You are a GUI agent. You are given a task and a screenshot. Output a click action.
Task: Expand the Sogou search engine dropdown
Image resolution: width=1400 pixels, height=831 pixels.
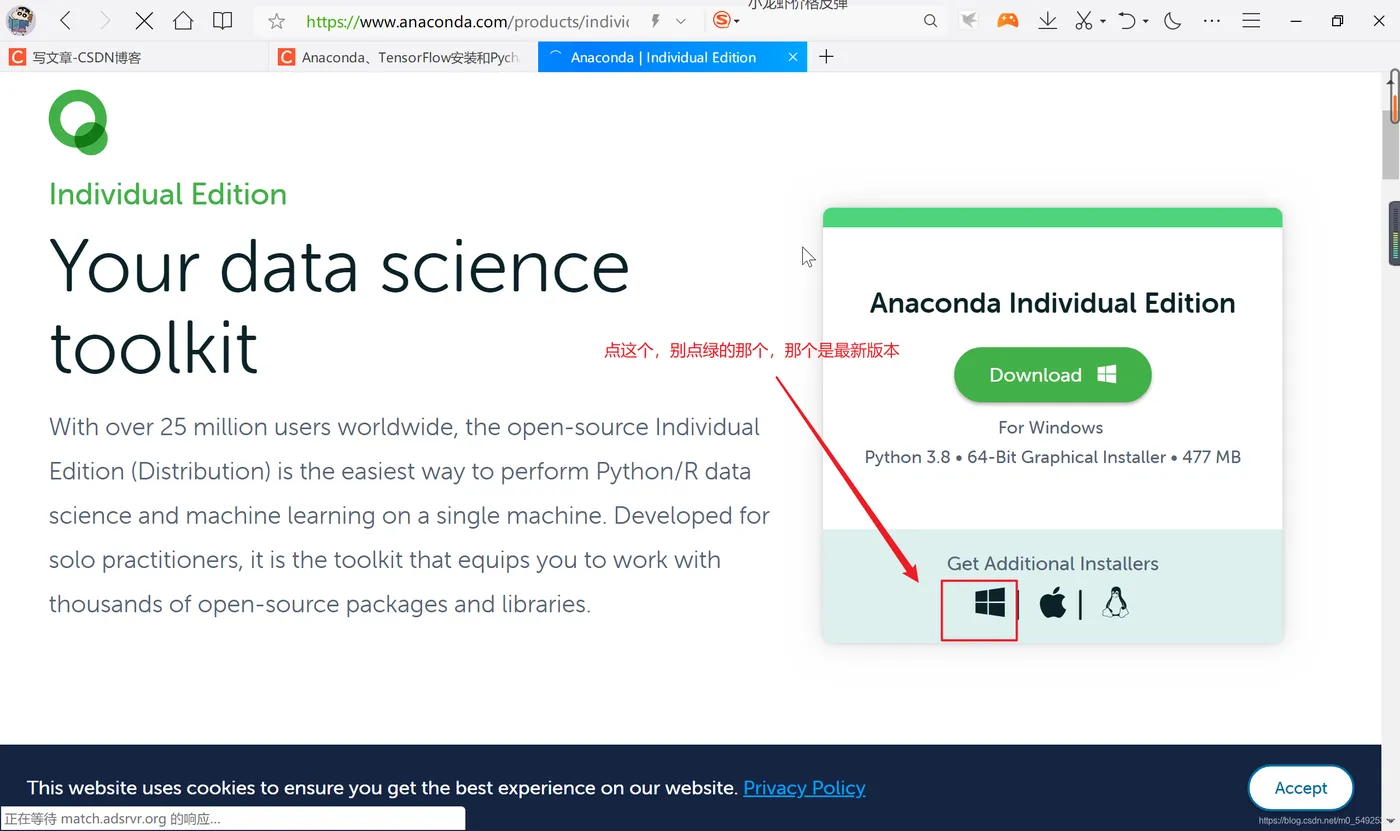click(737, 21)
